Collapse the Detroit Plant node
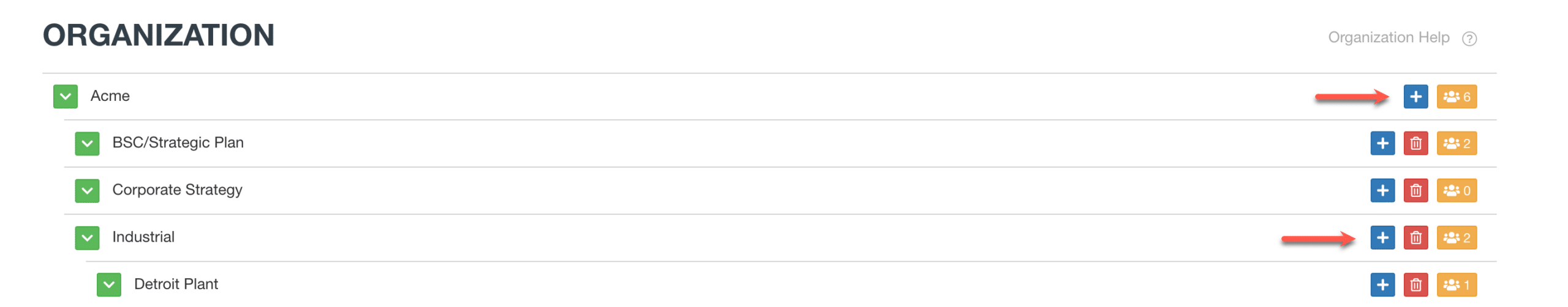Viewport: 1568px width, 307px height. point(108,285)
